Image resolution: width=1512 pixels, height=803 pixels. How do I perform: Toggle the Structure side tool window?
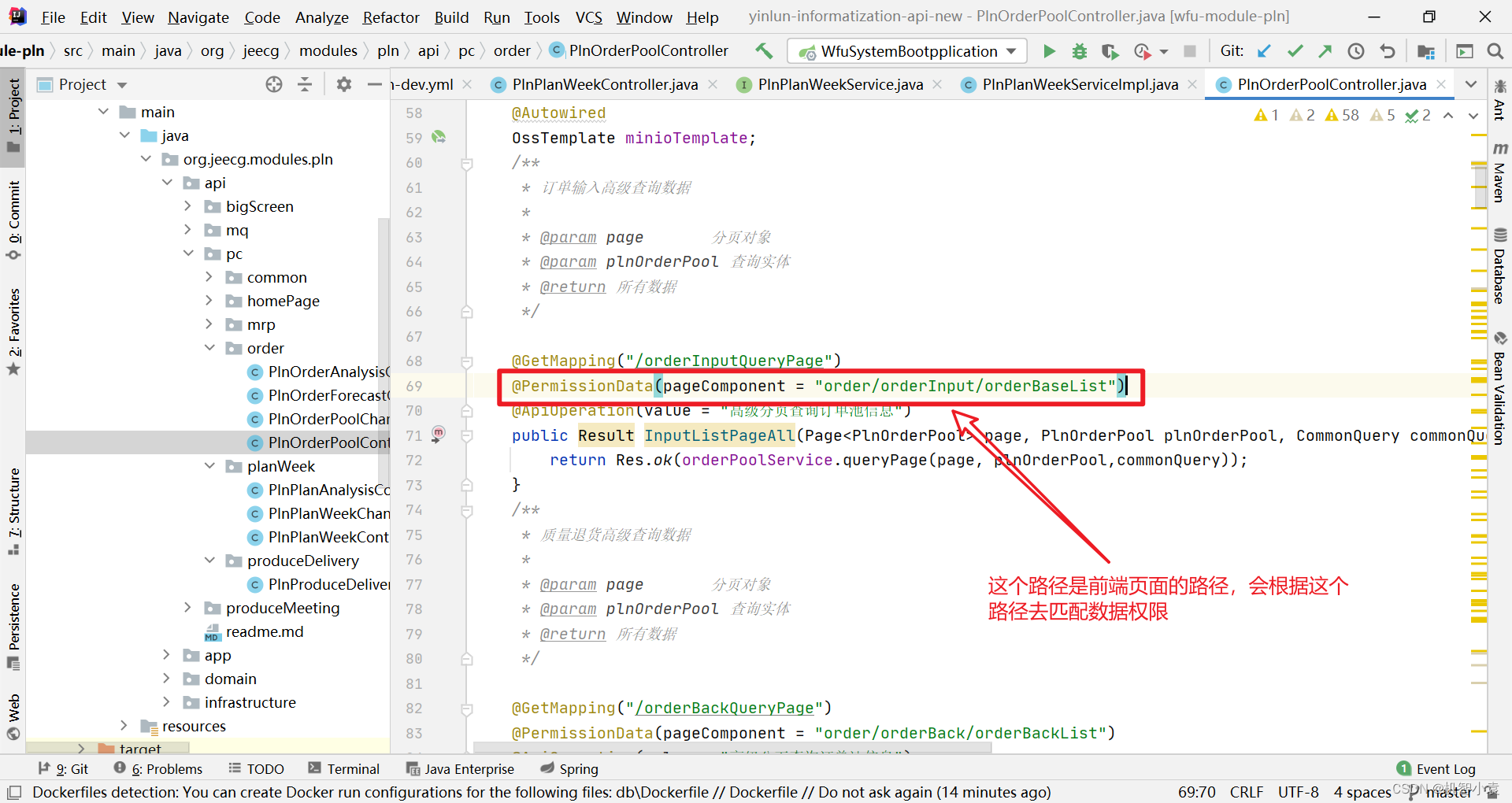[14, 512]
